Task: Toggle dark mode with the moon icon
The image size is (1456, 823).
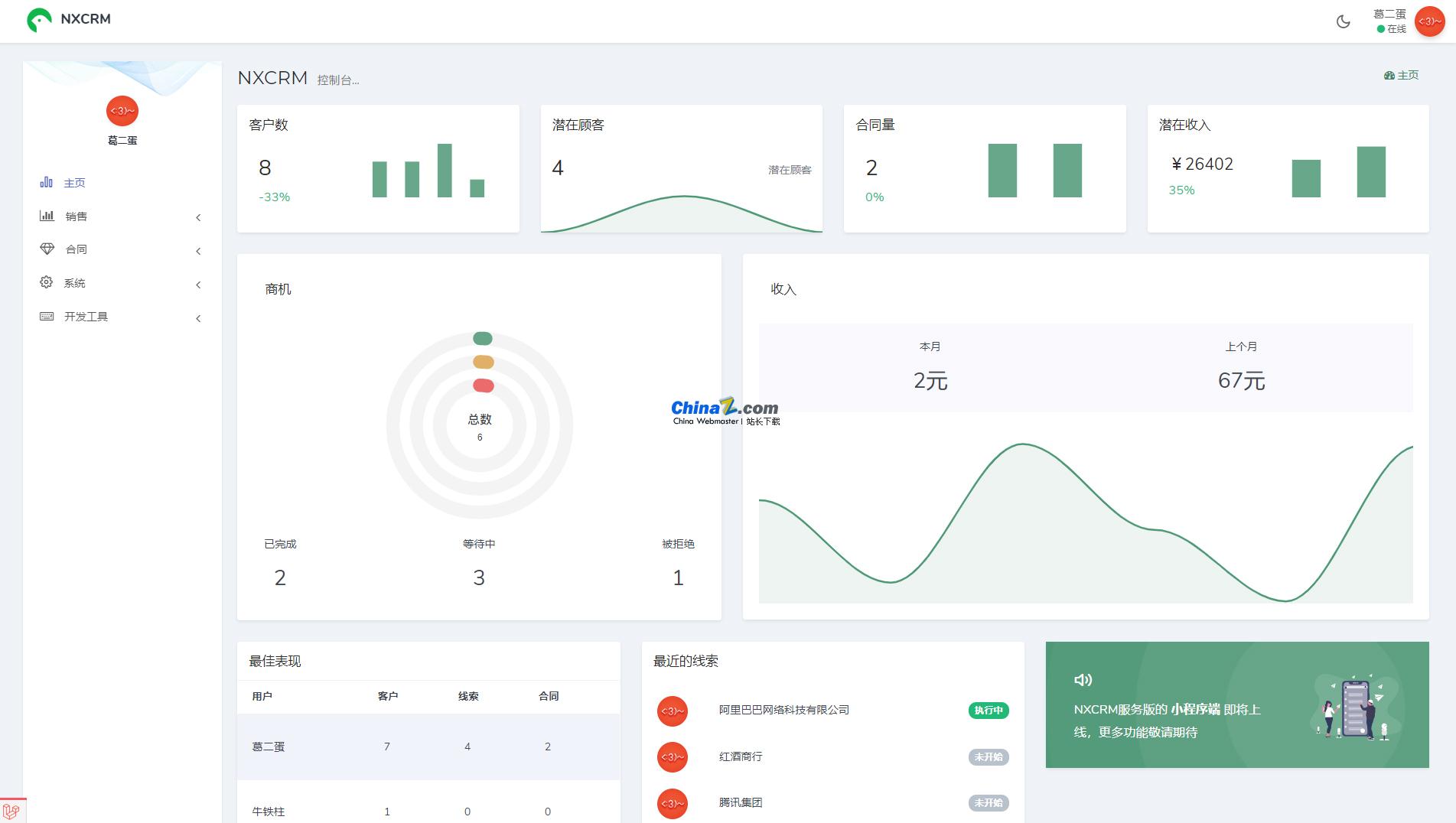Action: coord(1343,21)
